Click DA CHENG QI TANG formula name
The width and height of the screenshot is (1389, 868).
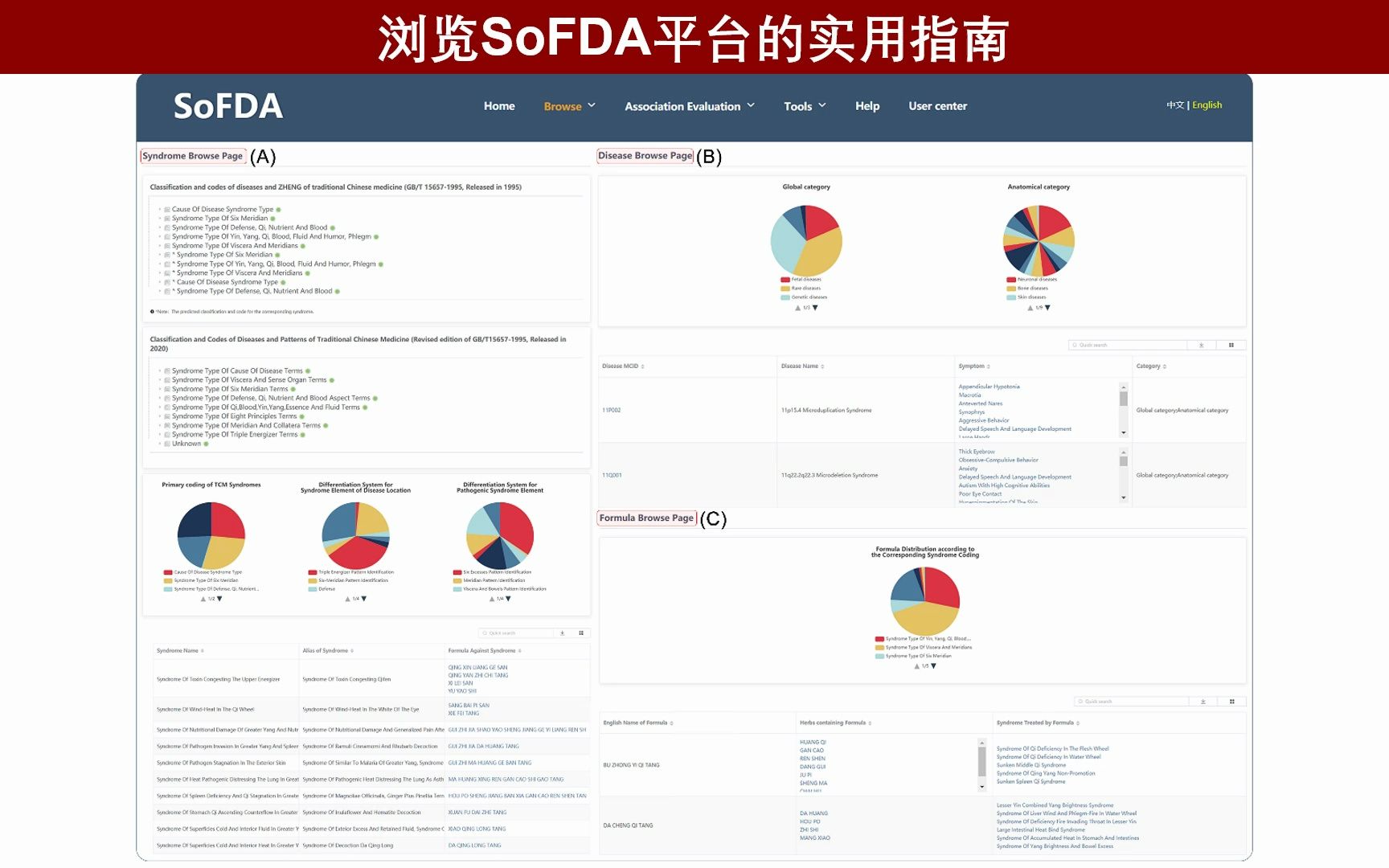point(628,825)
